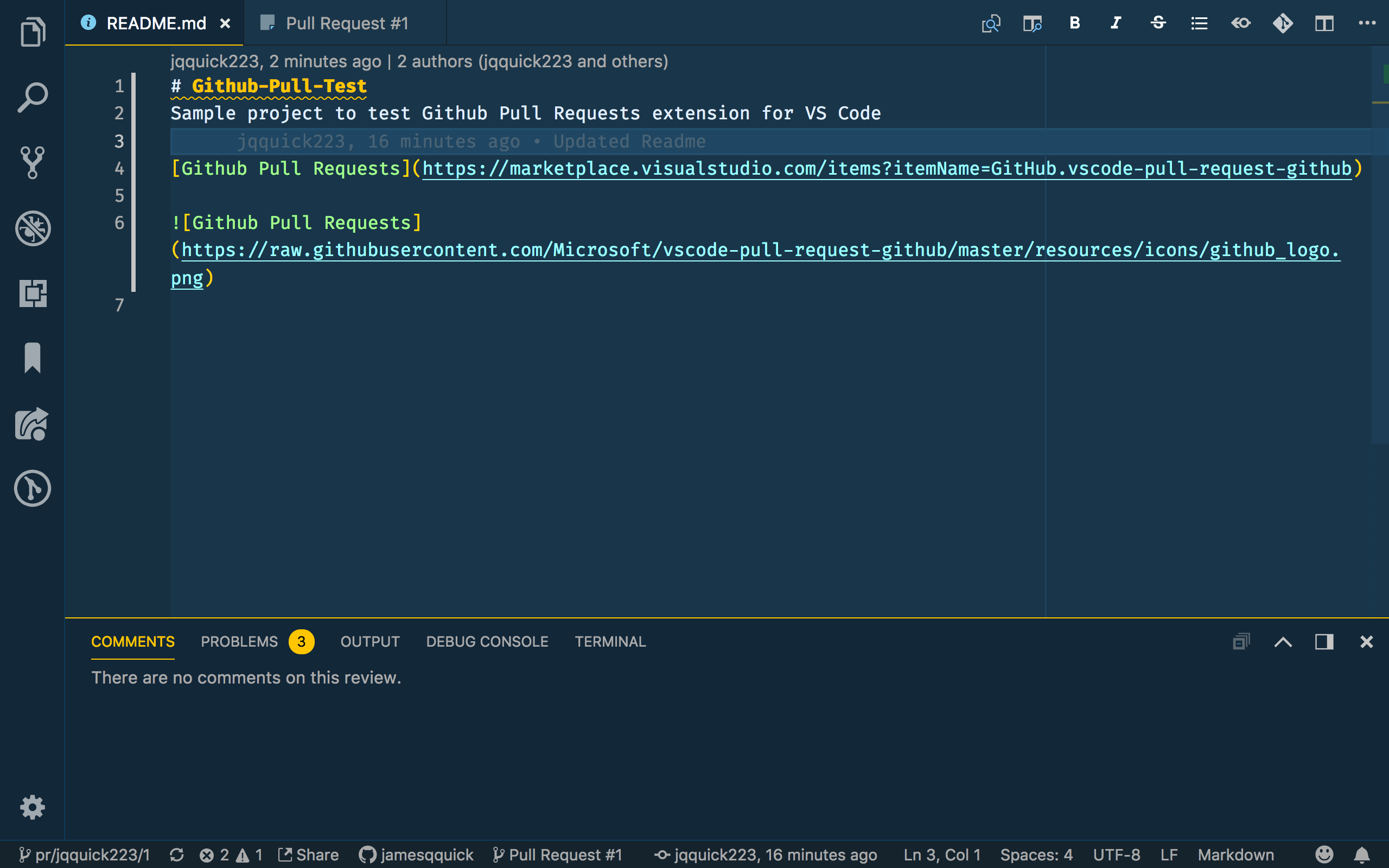Open the Source Control view
Viewport: 1389px width, 868px height.
[x=33, y=162]
